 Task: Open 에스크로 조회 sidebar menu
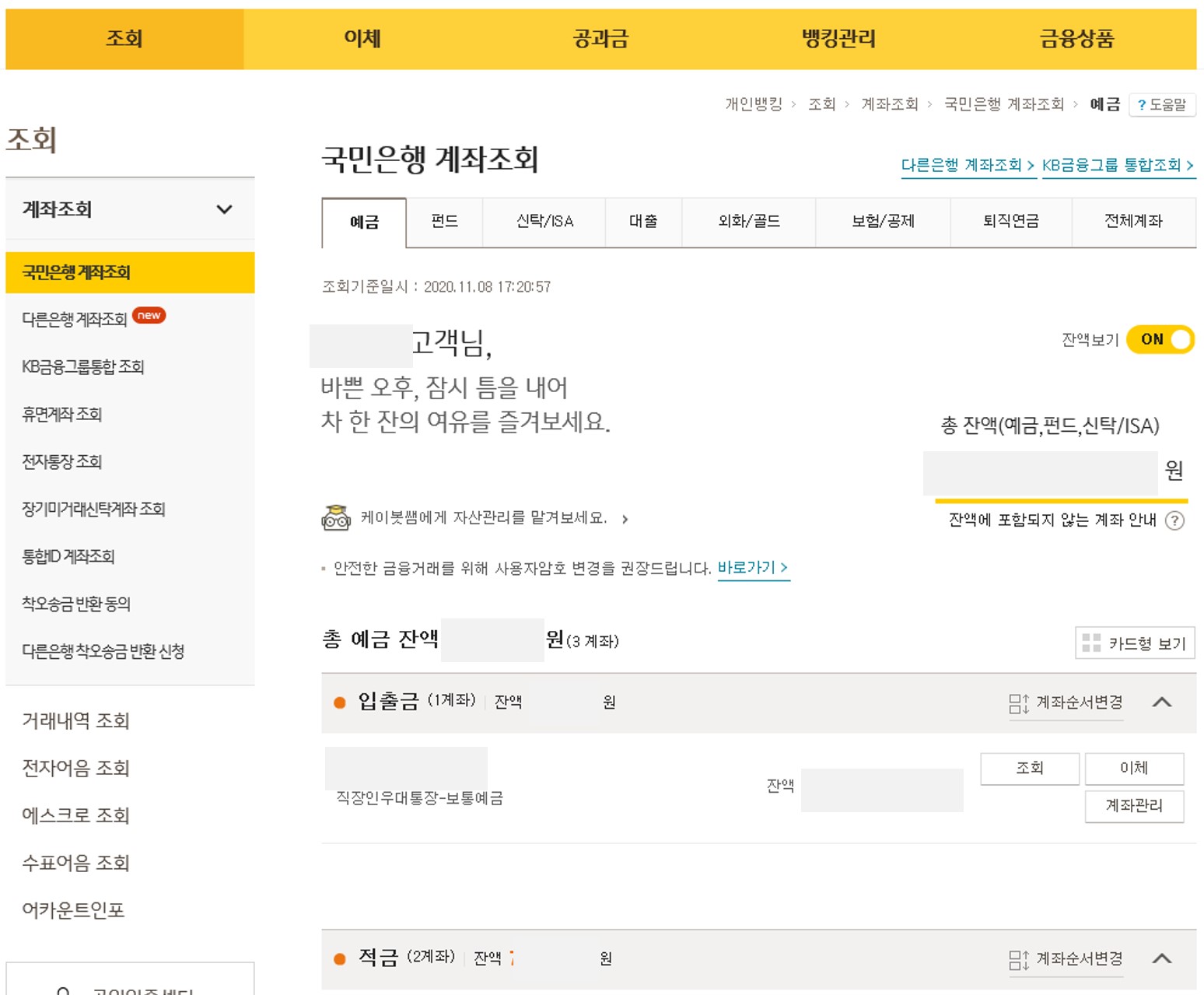75,816
